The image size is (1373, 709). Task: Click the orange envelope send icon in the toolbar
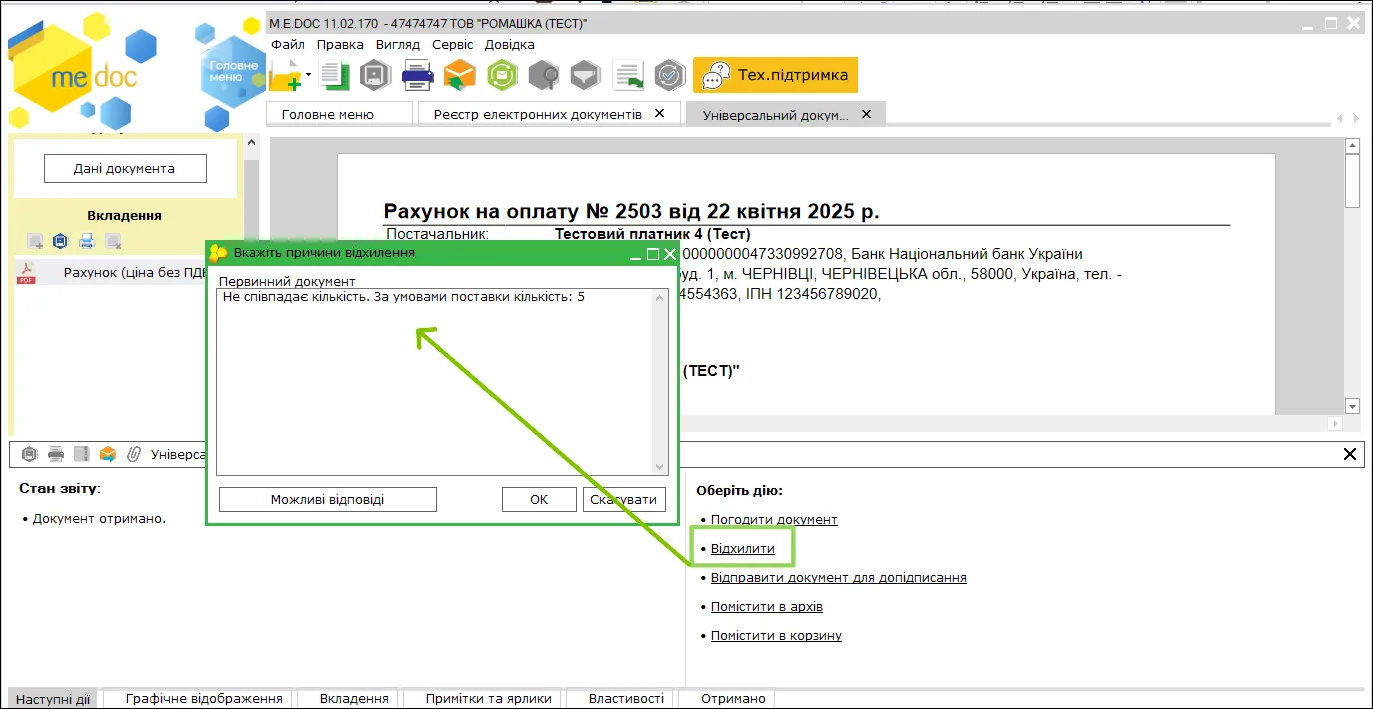460,75
